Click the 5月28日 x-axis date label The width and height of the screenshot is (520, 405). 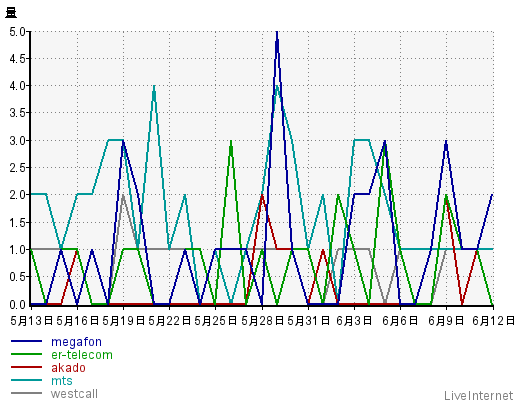point(262,321)
